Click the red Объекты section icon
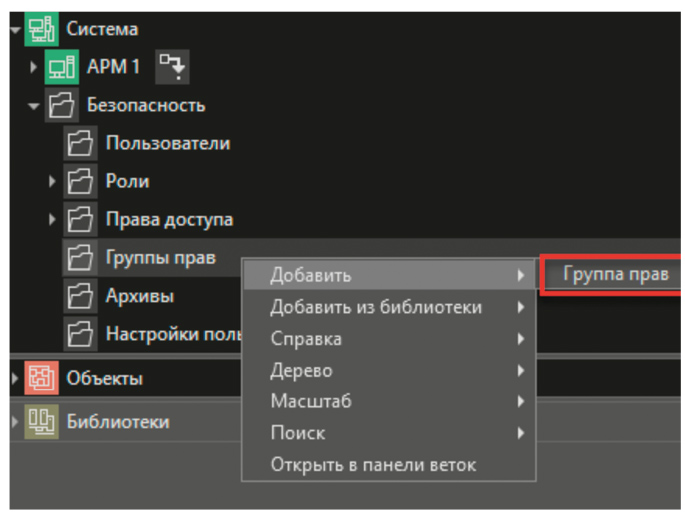 point(39,379)
